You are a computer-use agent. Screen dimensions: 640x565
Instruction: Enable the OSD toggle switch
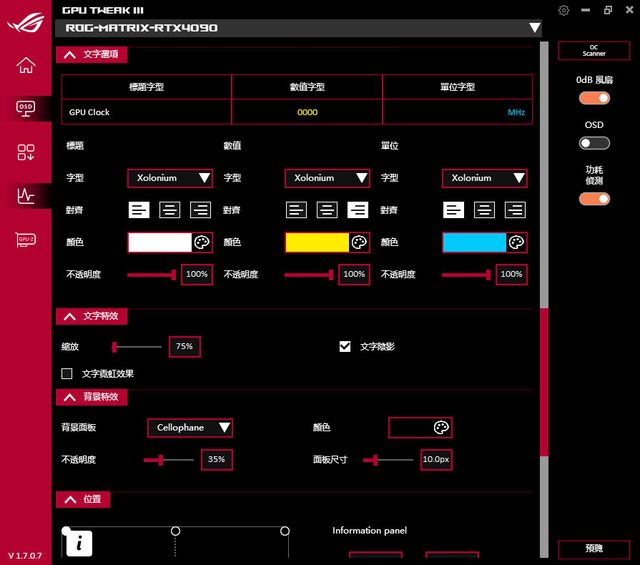pyautogui.click(x=594, y=143)
